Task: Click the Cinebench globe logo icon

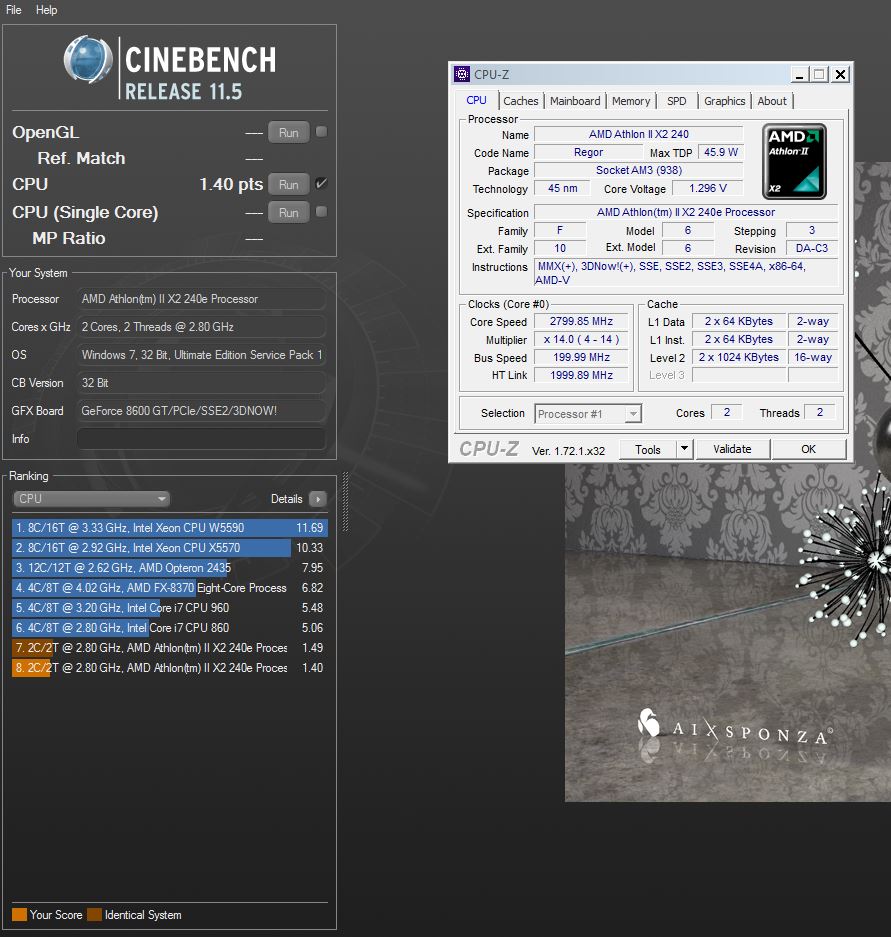Action: (x=88, y=59)
